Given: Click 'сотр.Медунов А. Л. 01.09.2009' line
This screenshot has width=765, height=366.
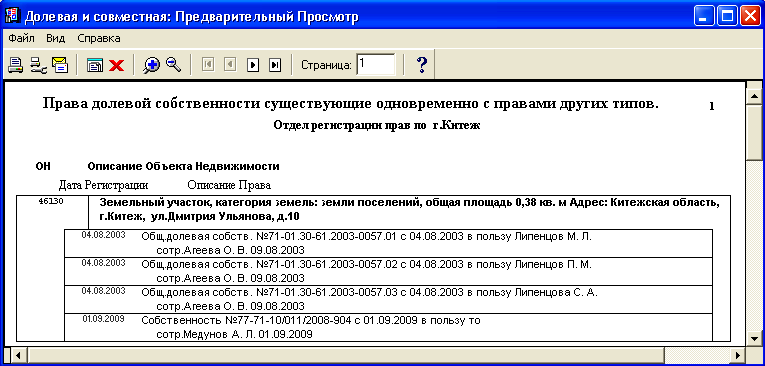Looking at the screenshot, I should [234, 335].
